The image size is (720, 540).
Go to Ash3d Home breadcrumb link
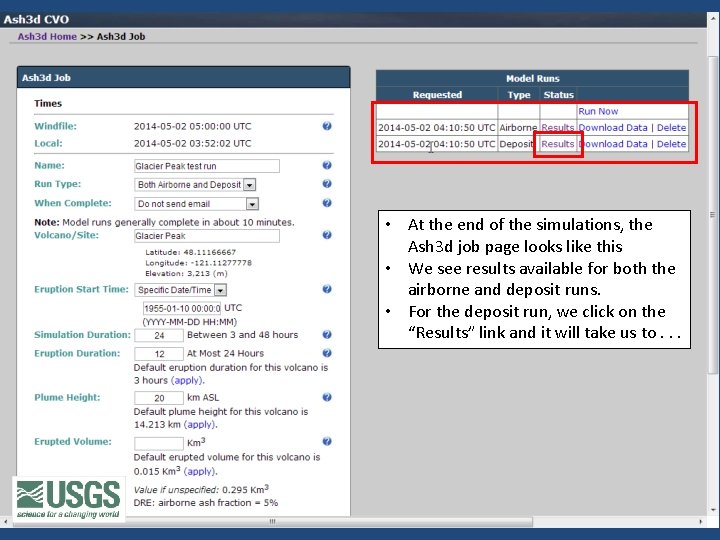(47, 37)
